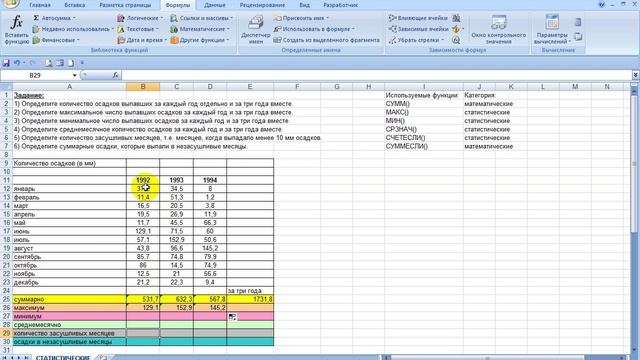The width and height of the screenshot is (640, 360).
Task: Click Убрать стрелки button
Action: (416, 40)
